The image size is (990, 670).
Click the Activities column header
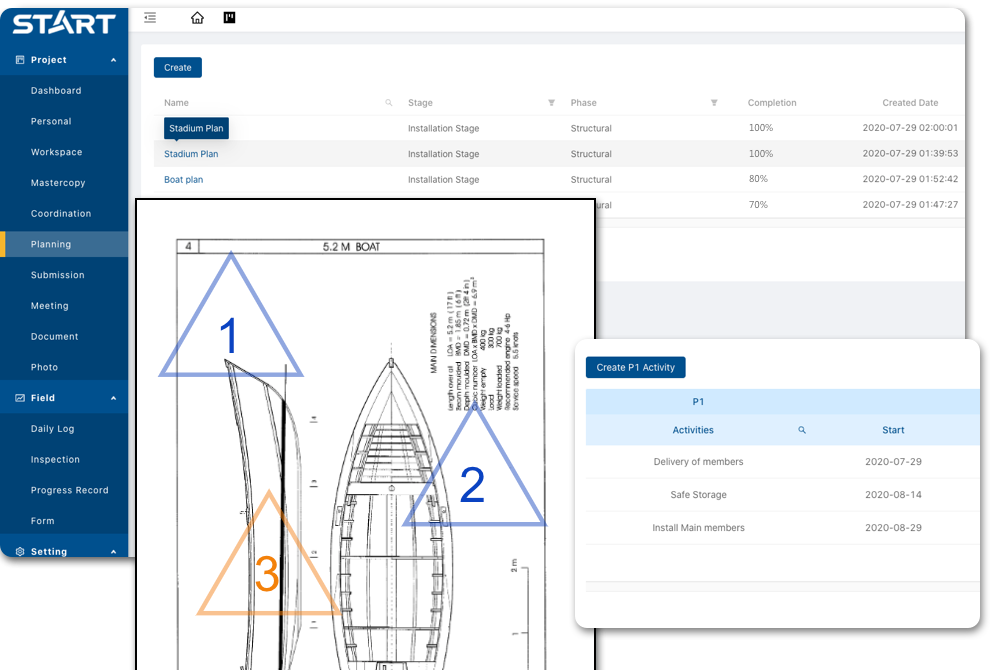pos(693,430)
